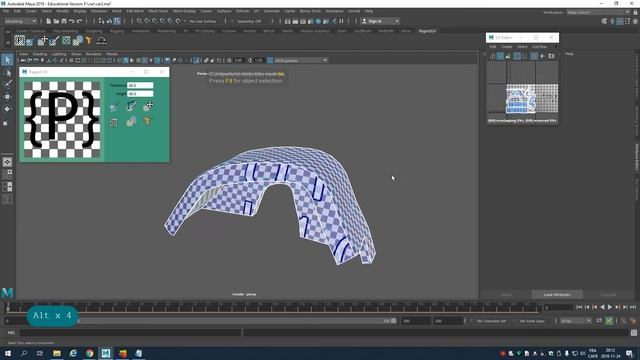
Task: Open the sRGB gamma view transform dropdown
Action: point(301,60)
